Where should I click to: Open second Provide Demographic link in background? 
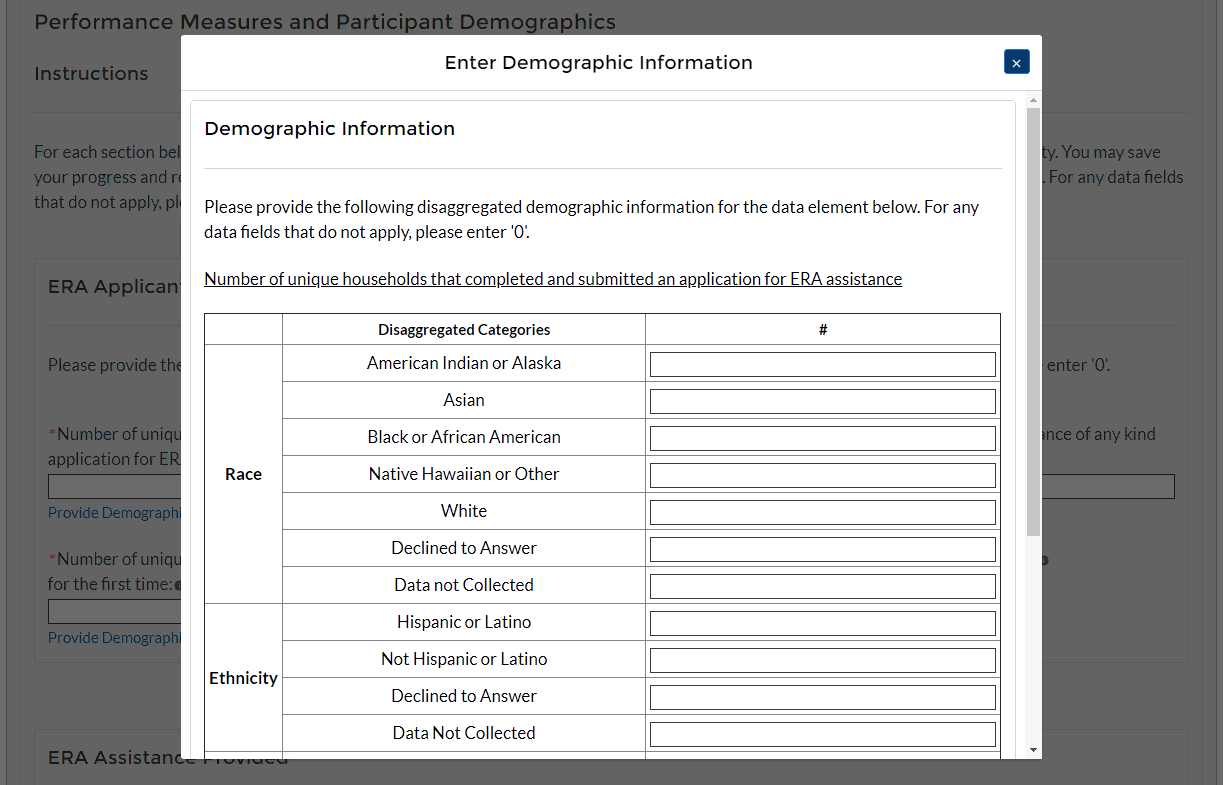pos(114,638)
